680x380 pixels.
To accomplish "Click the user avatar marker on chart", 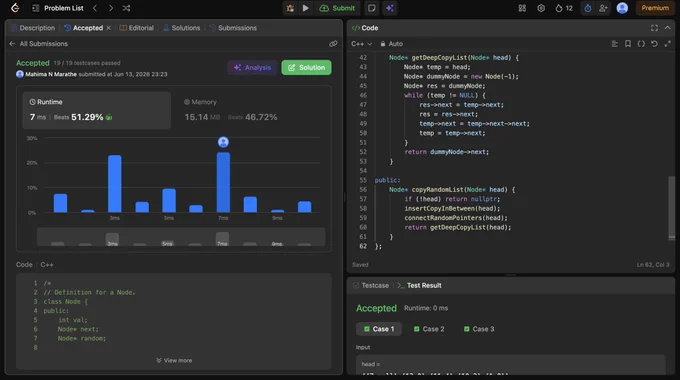I will pyautogui.click(x=223, y=142).
